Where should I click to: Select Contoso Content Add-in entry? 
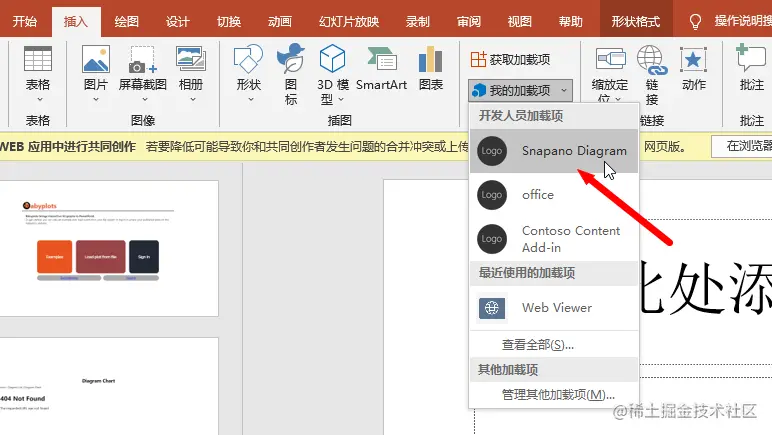(554, 239)
